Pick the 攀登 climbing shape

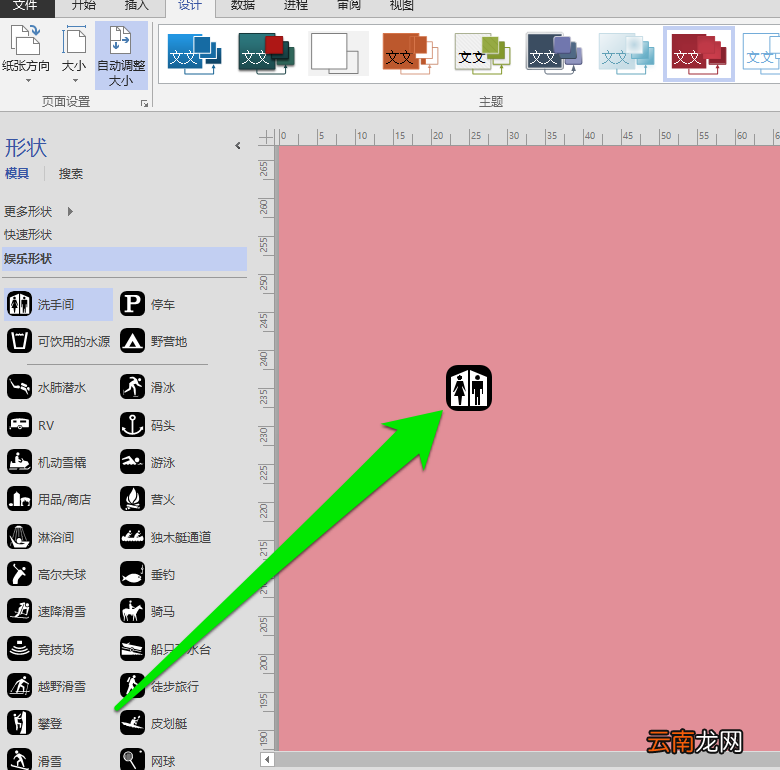35,723
